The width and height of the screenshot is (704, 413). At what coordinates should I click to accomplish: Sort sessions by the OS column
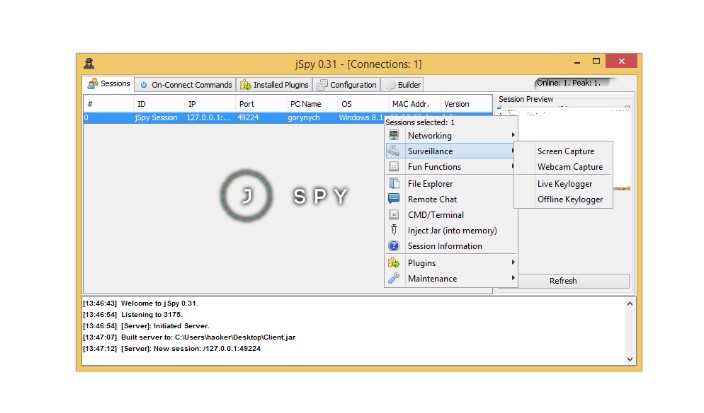click(363, 104)
